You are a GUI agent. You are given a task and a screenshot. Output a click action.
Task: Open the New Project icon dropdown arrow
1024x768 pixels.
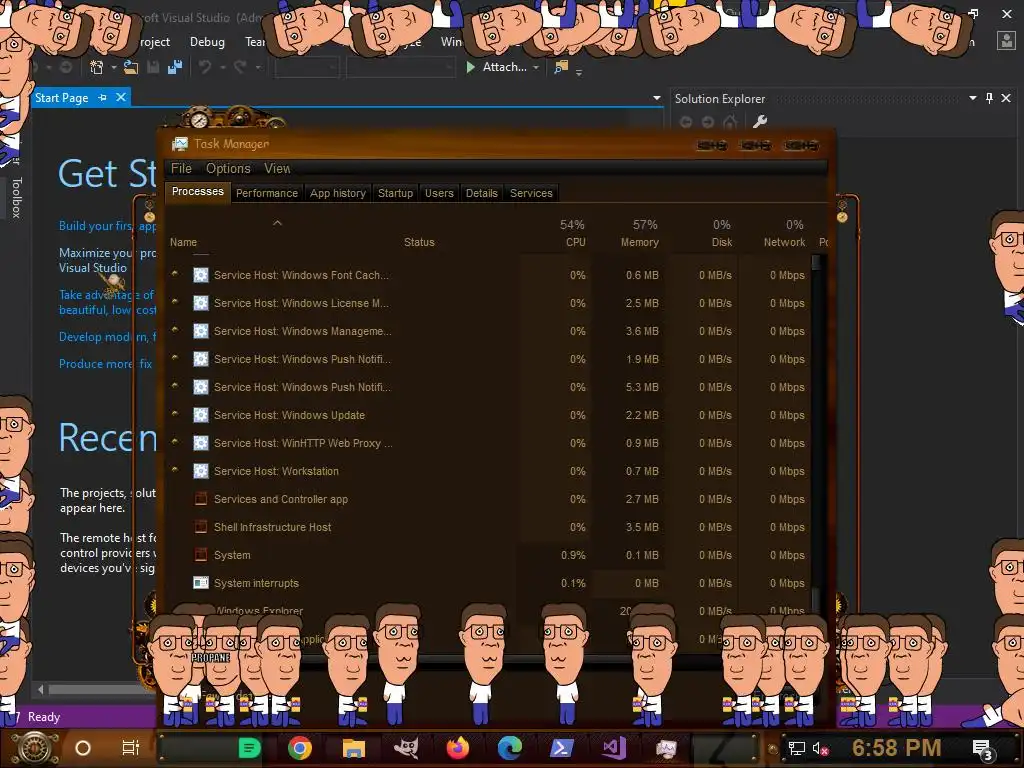click(x=114, y=67)
